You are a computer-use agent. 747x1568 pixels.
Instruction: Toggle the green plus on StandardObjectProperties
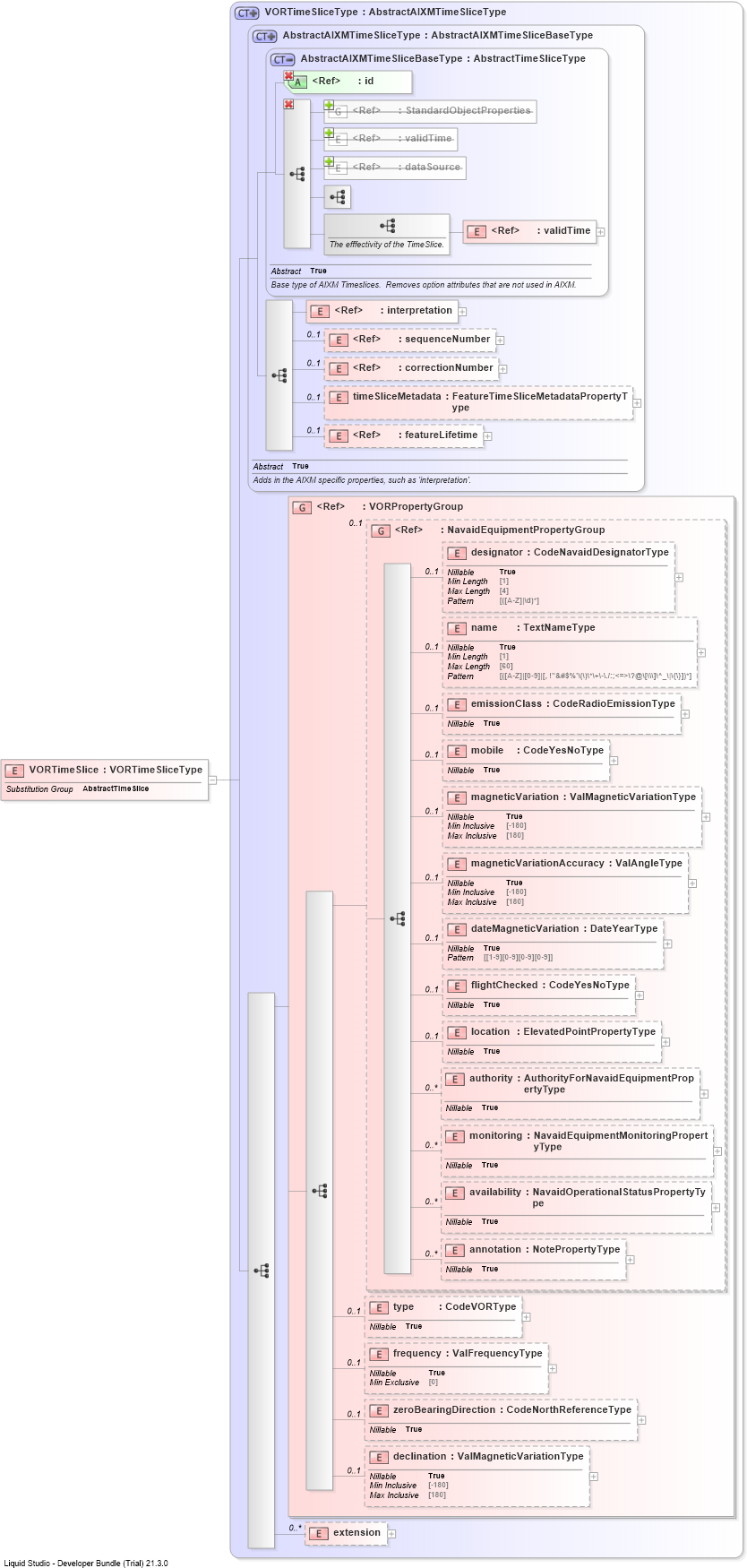point(329,106)
